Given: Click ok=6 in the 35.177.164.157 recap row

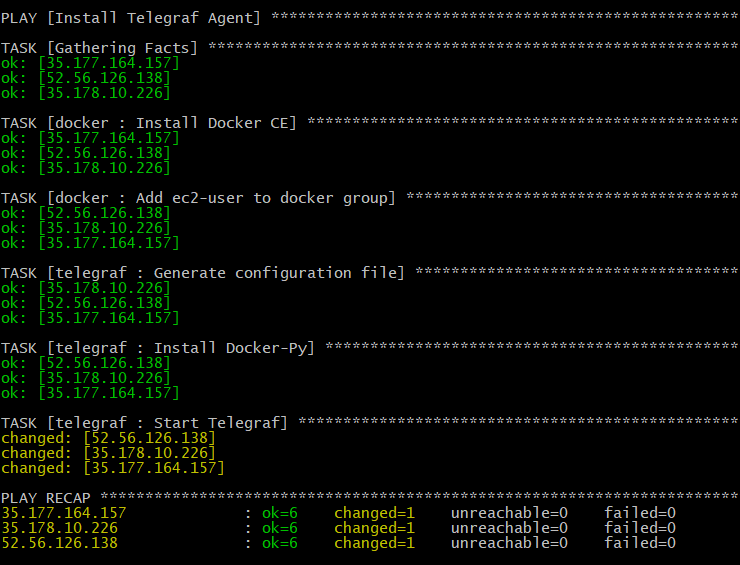Looking at the screenshot, I should [280, 513].
